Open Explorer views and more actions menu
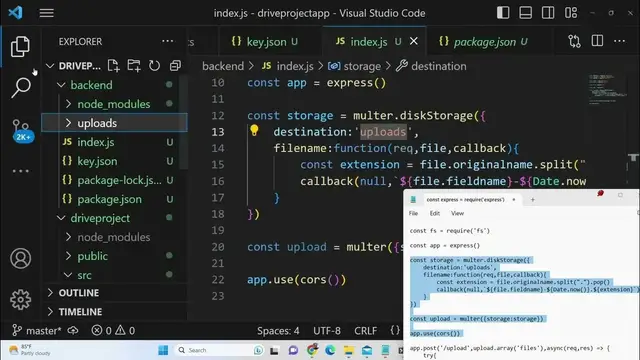 (167, 41)
